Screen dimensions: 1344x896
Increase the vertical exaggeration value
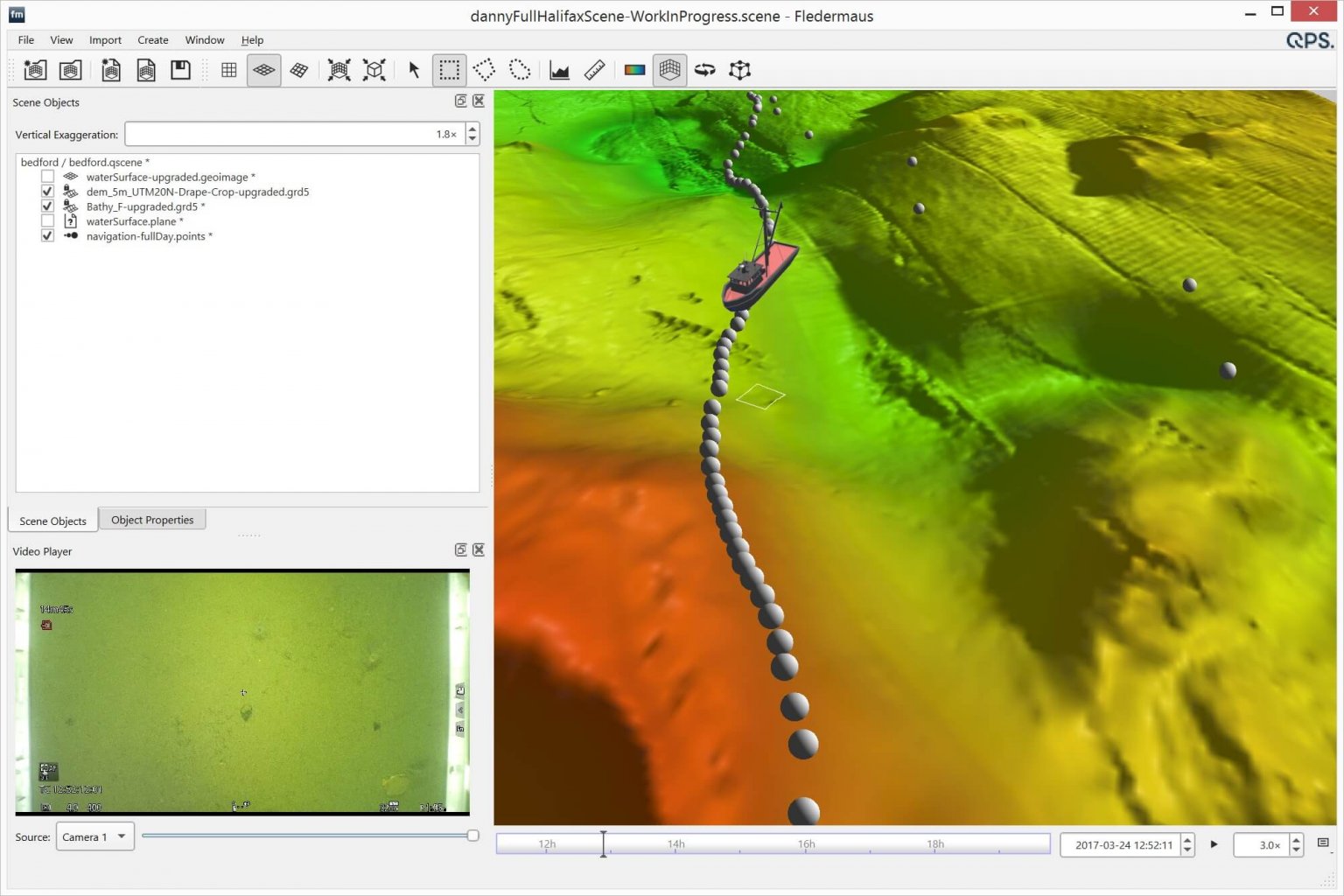[472, 129]
